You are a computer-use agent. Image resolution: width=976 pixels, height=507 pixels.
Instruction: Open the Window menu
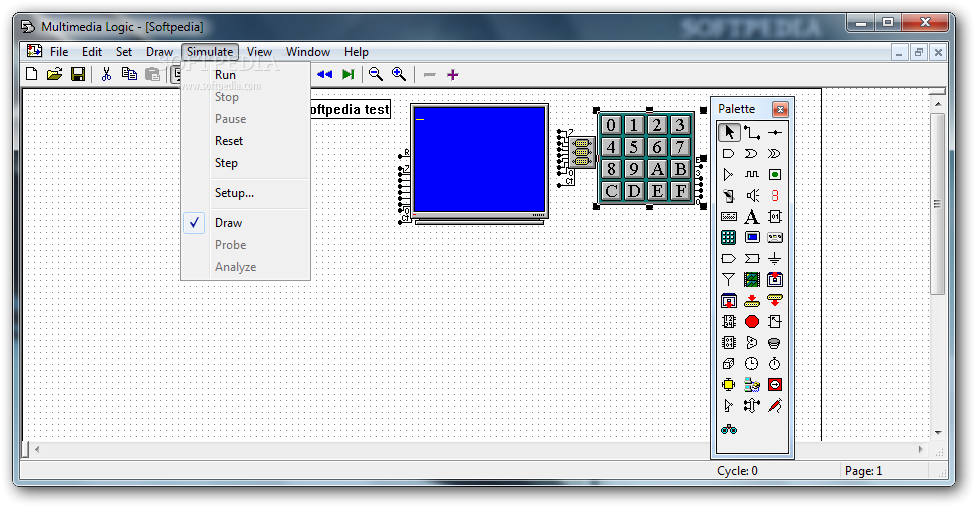click(x=308, y=52)
